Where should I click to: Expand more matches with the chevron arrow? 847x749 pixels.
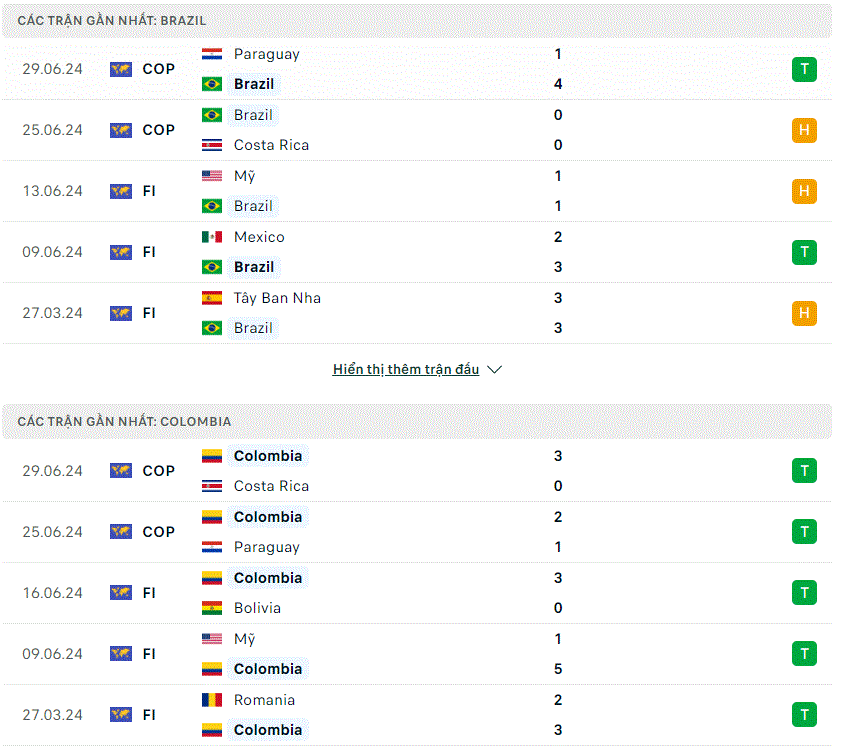tap(494, 369)
